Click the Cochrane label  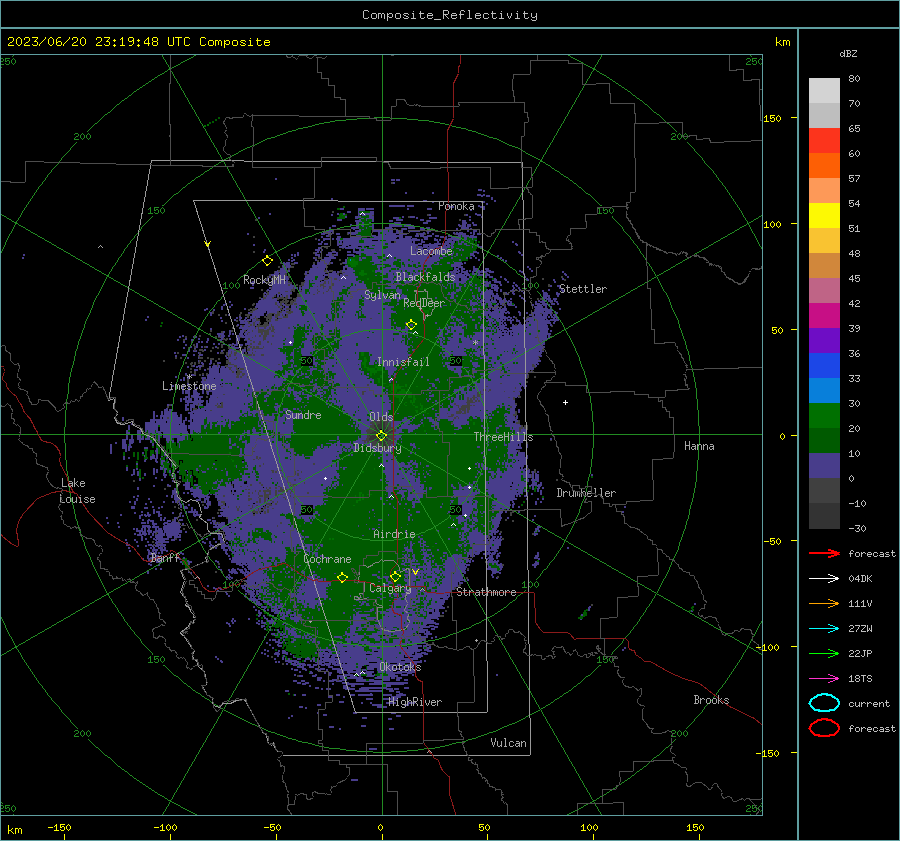click(327, 559)
